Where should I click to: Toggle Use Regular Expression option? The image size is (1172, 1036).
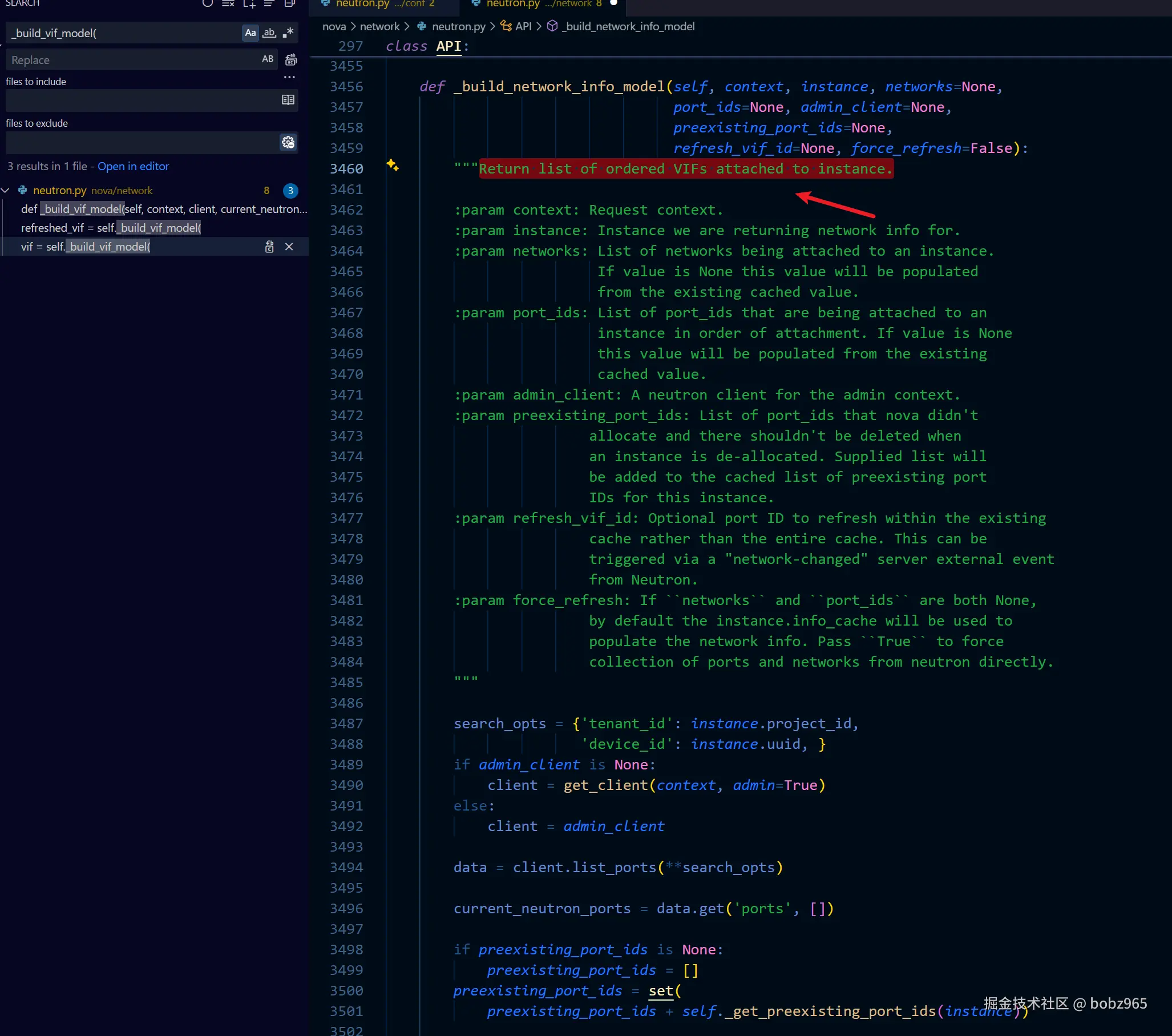point(288,33)
